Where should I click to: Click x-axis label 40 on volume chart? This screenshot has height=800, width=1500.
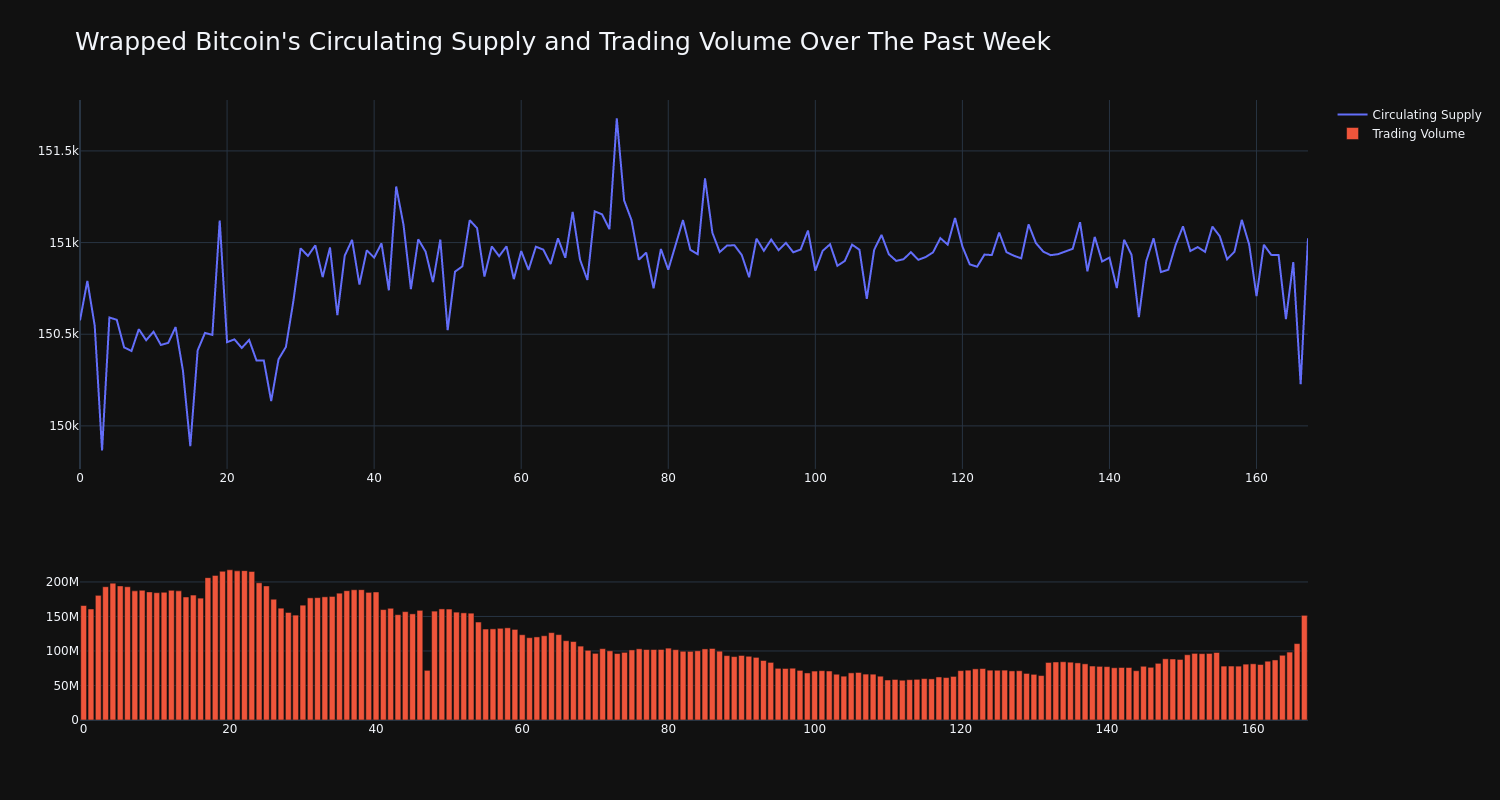[x=376, y=729]
